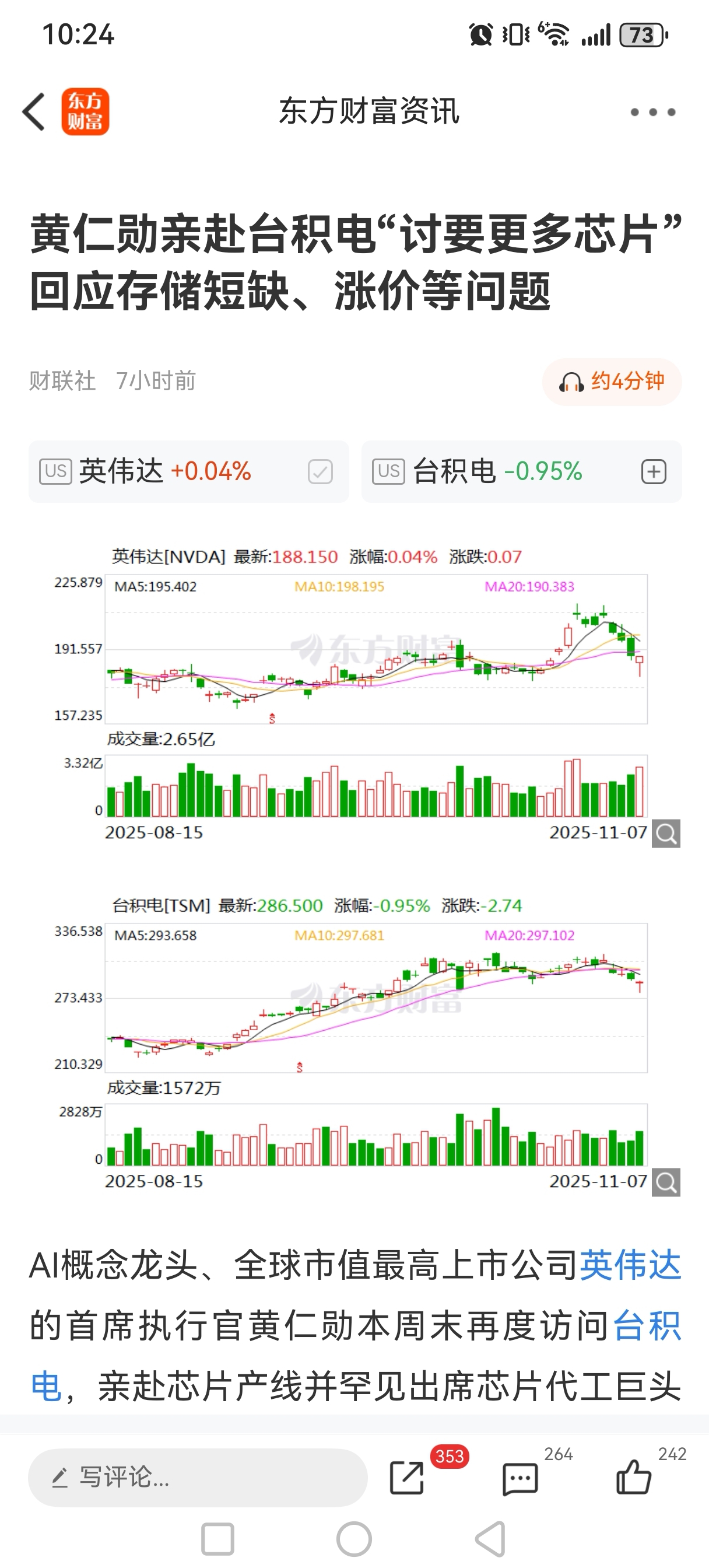Tap the Android recent apps square button
This screenshot has height=1568, width=709.
pos(217,1539)
